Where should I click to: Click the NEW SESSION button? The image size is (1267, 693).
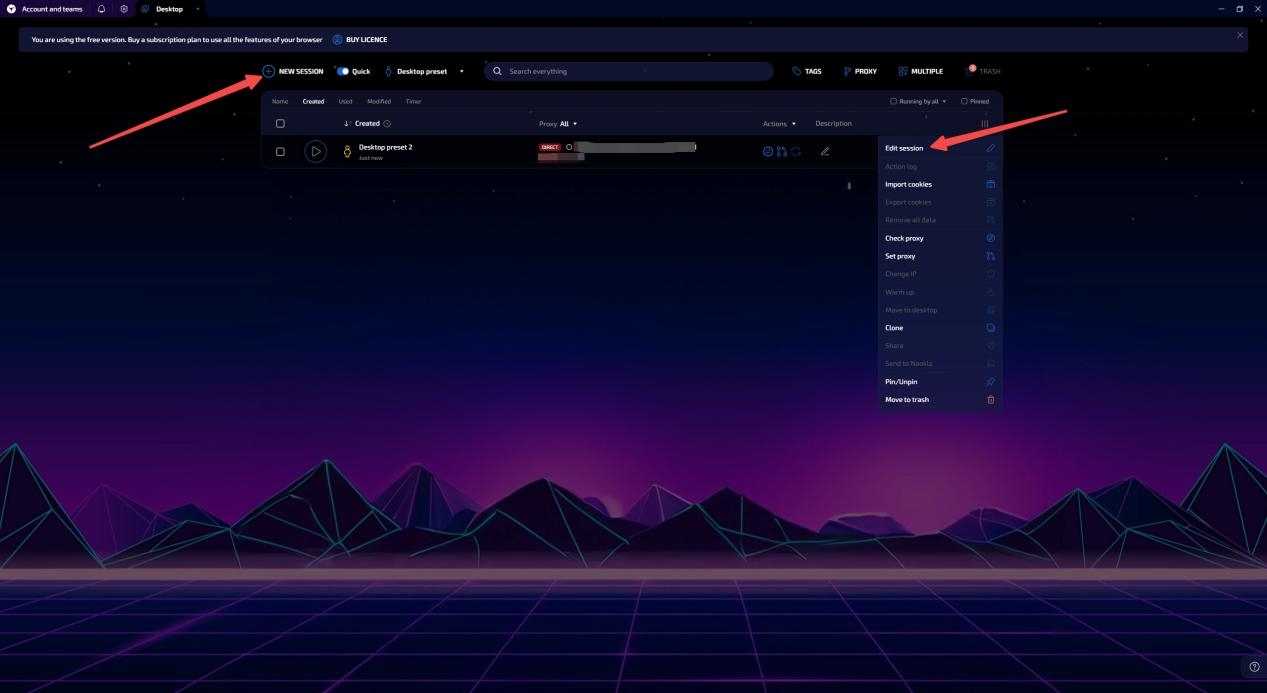[293, 71]
